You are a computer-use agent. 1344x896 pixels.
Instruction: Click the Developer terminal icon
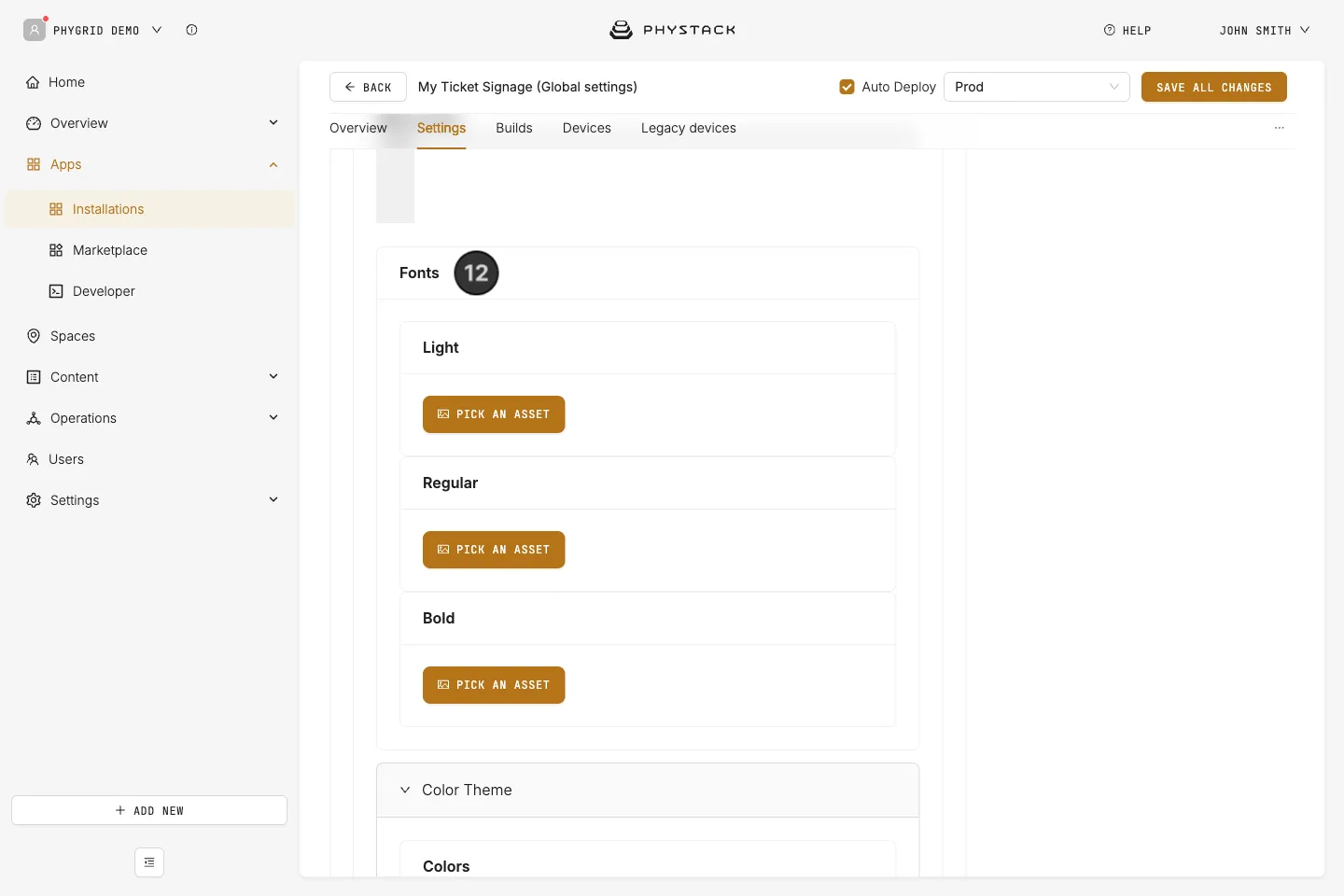(56, 291)
